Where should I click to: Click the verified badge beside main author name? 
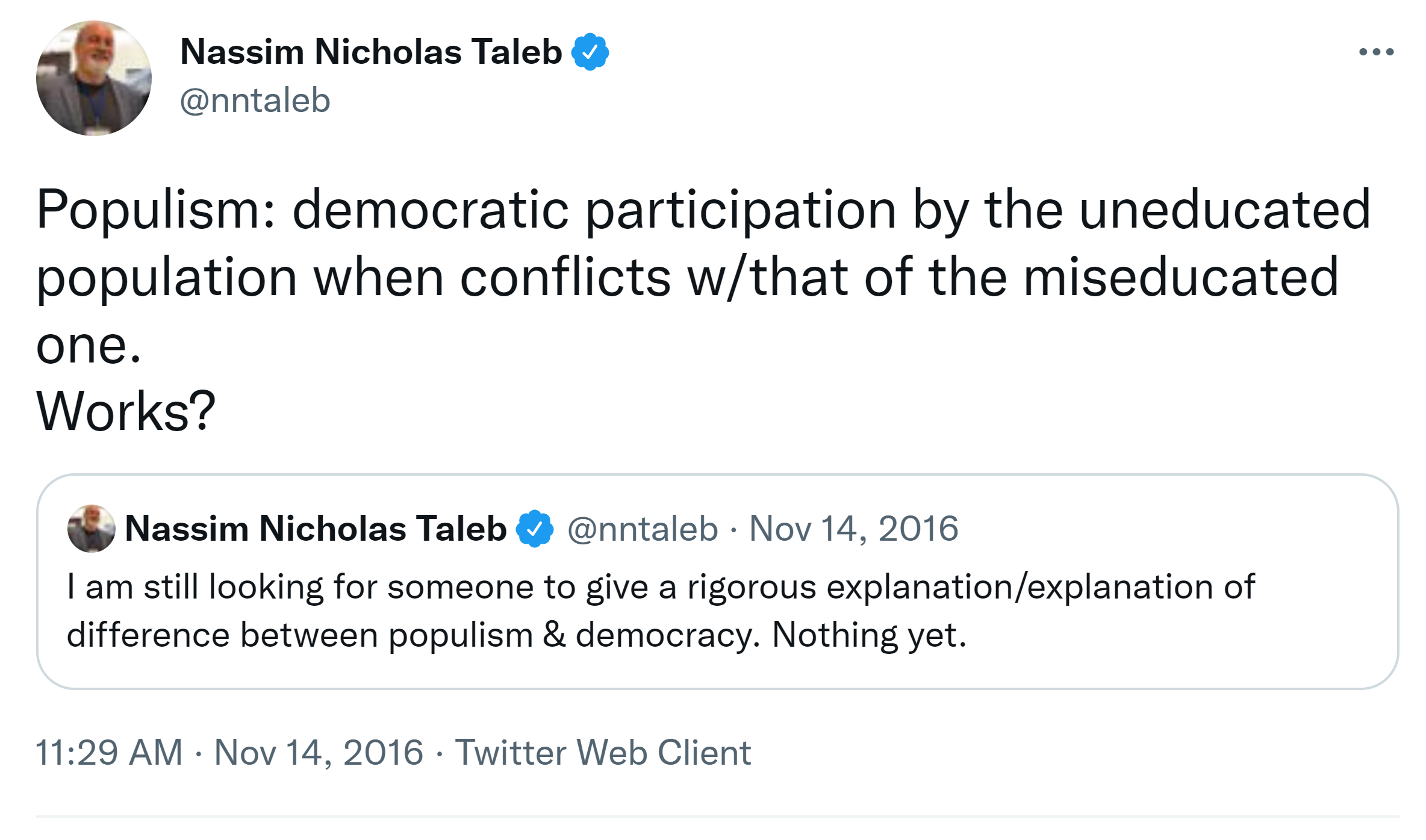[x=590, y=52]
